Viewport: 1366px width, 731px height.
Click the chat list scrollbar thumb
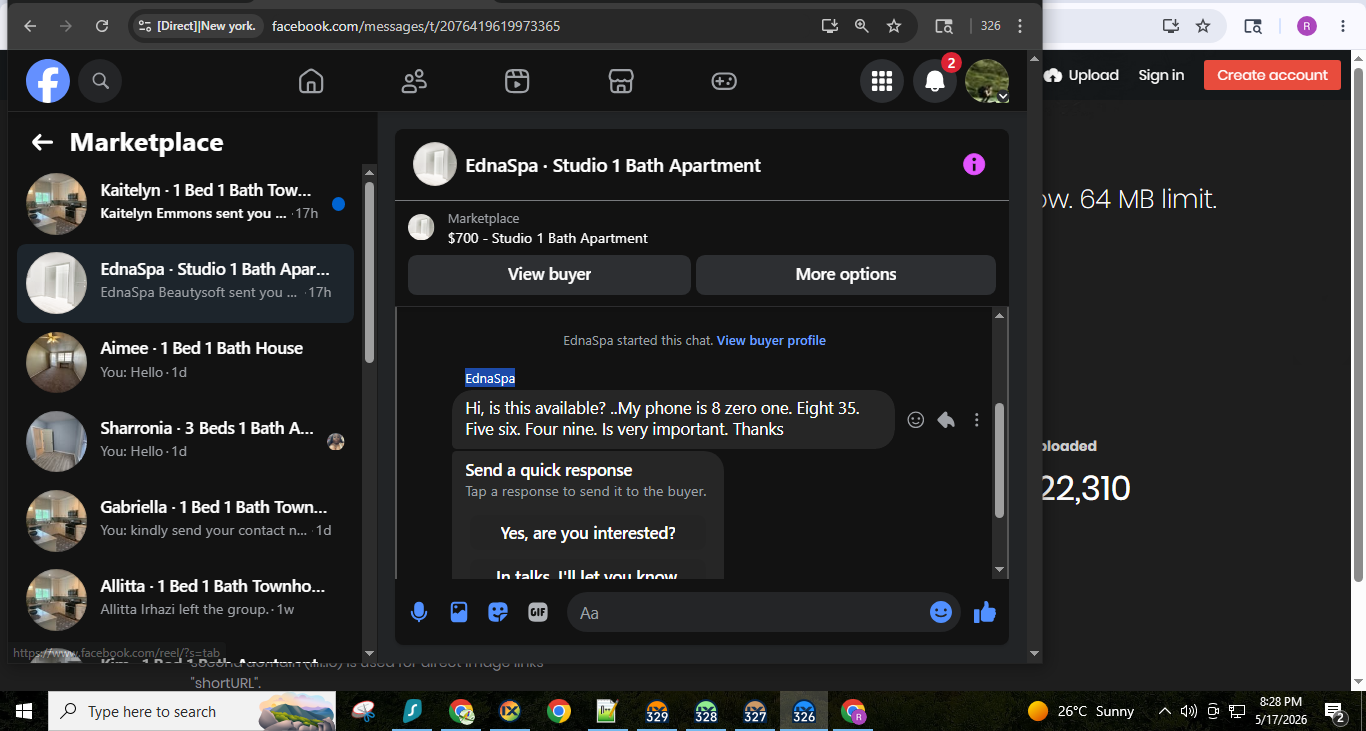[x=369, y=272]
